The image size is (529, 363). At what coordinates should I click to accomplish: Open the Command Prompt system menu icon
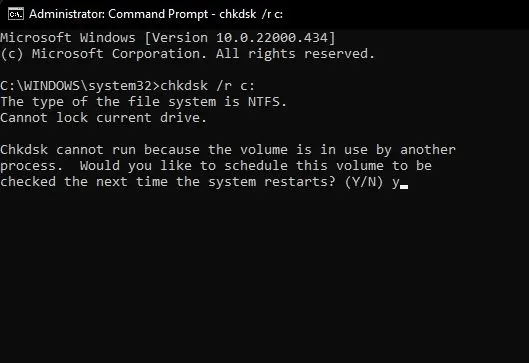(16, 14)
